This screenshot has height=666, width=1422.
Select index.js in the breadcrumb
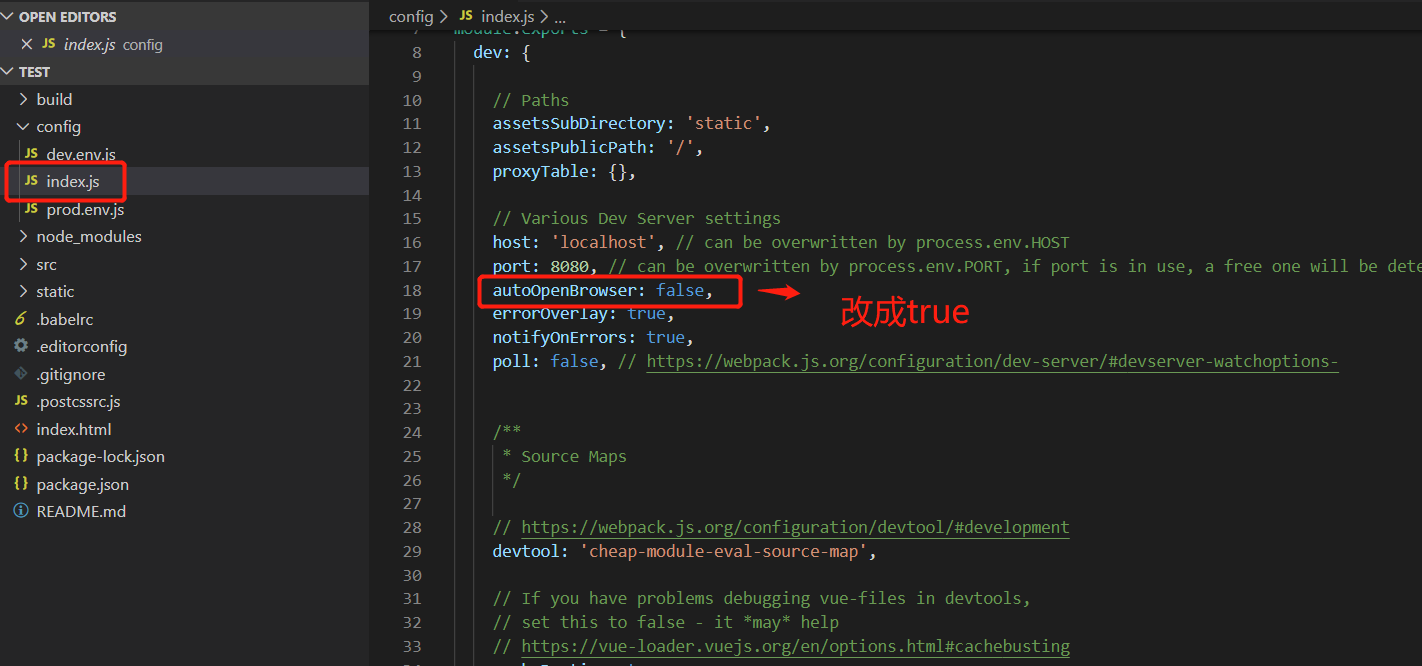(508, 17)
